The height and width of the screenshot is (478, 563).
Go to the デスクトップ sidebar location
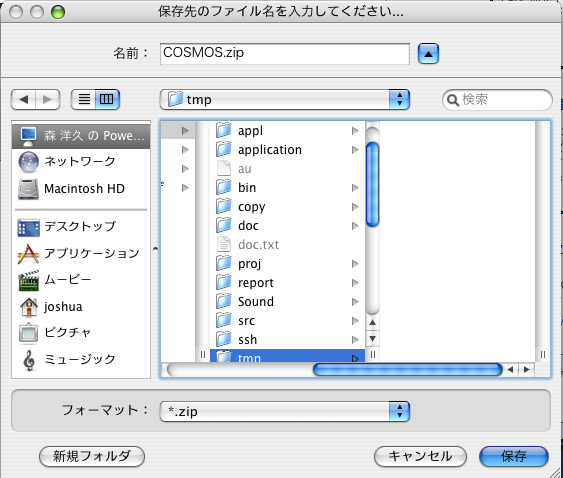point(81,227)
